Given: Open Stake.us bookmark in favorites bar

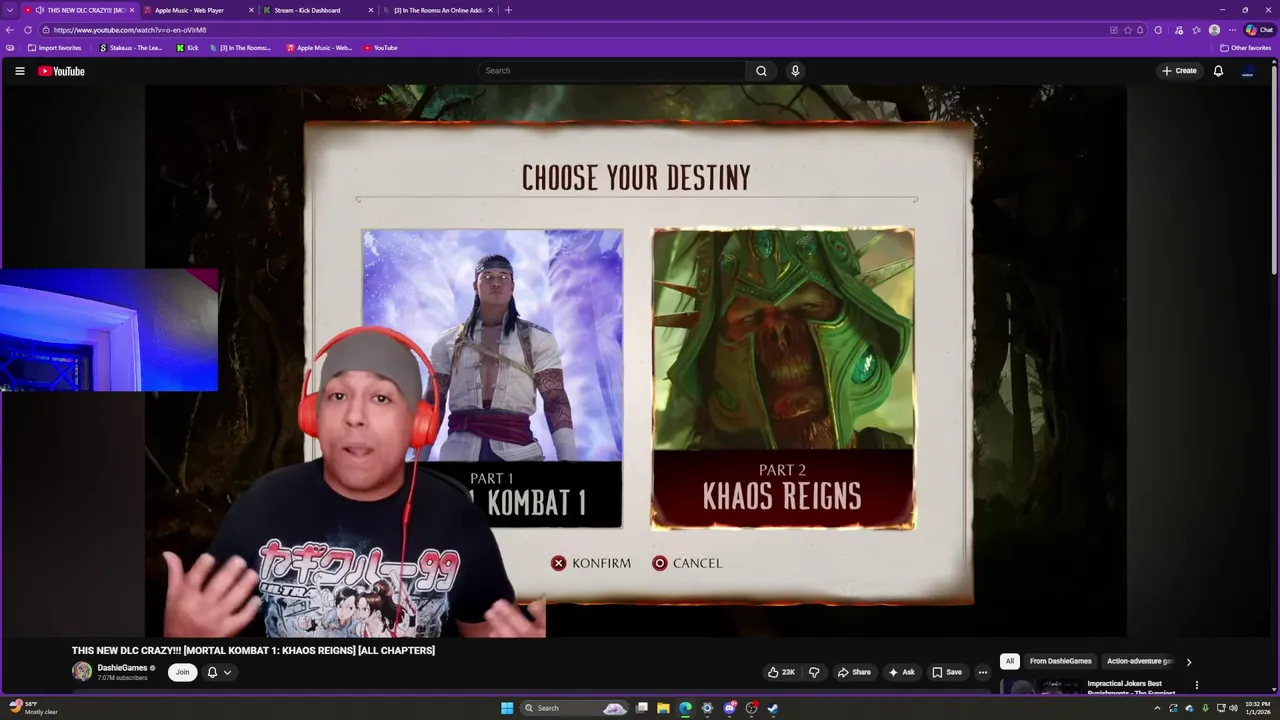Looking at the screenshot, I should [130, 48].
